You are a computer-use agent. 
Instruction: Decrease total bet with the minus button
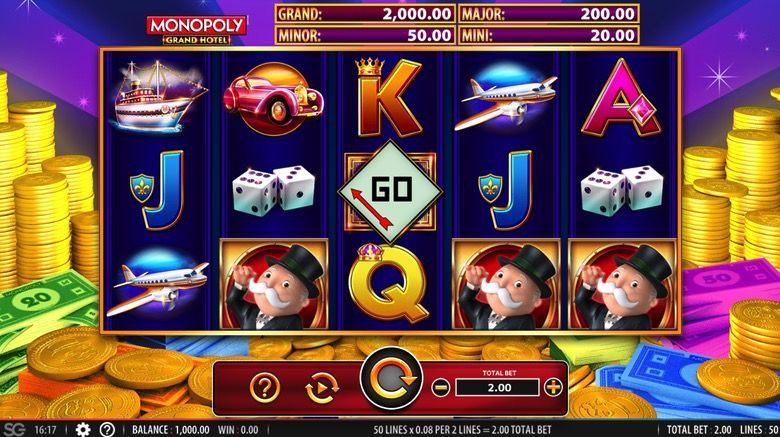[x=441, y=387]
